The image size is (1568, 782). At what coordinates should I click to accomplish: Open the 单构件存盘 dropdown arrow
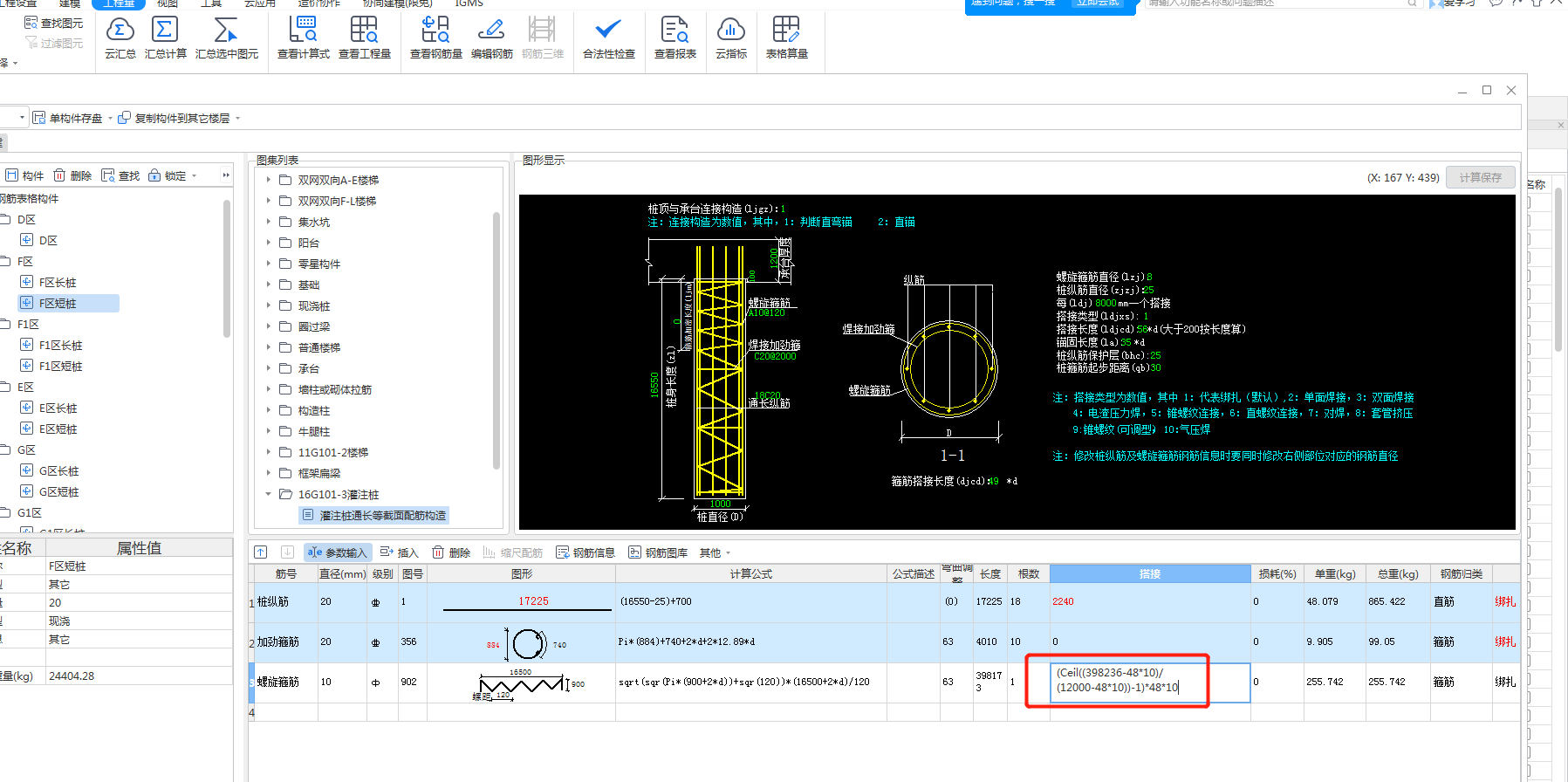(110, 119)
